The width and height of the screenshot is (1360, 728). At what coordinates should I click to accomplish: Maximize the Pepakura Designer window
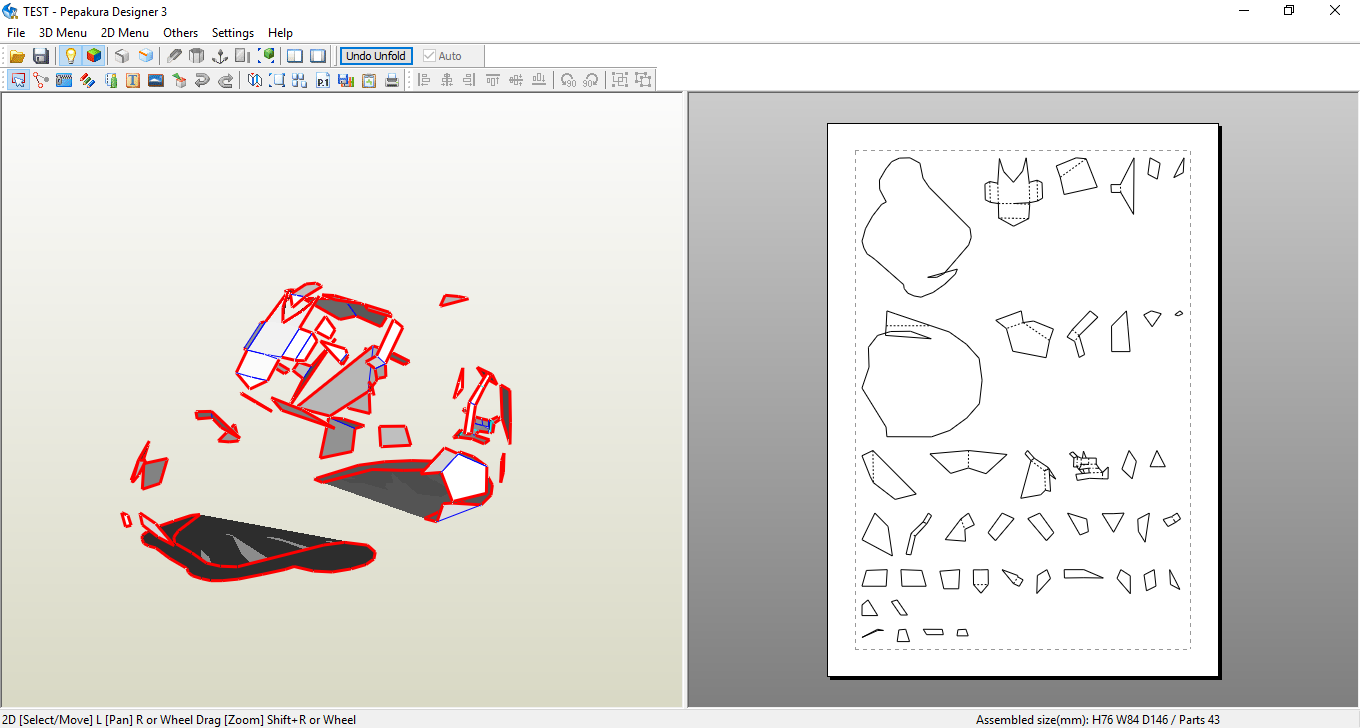[1289, 11]
